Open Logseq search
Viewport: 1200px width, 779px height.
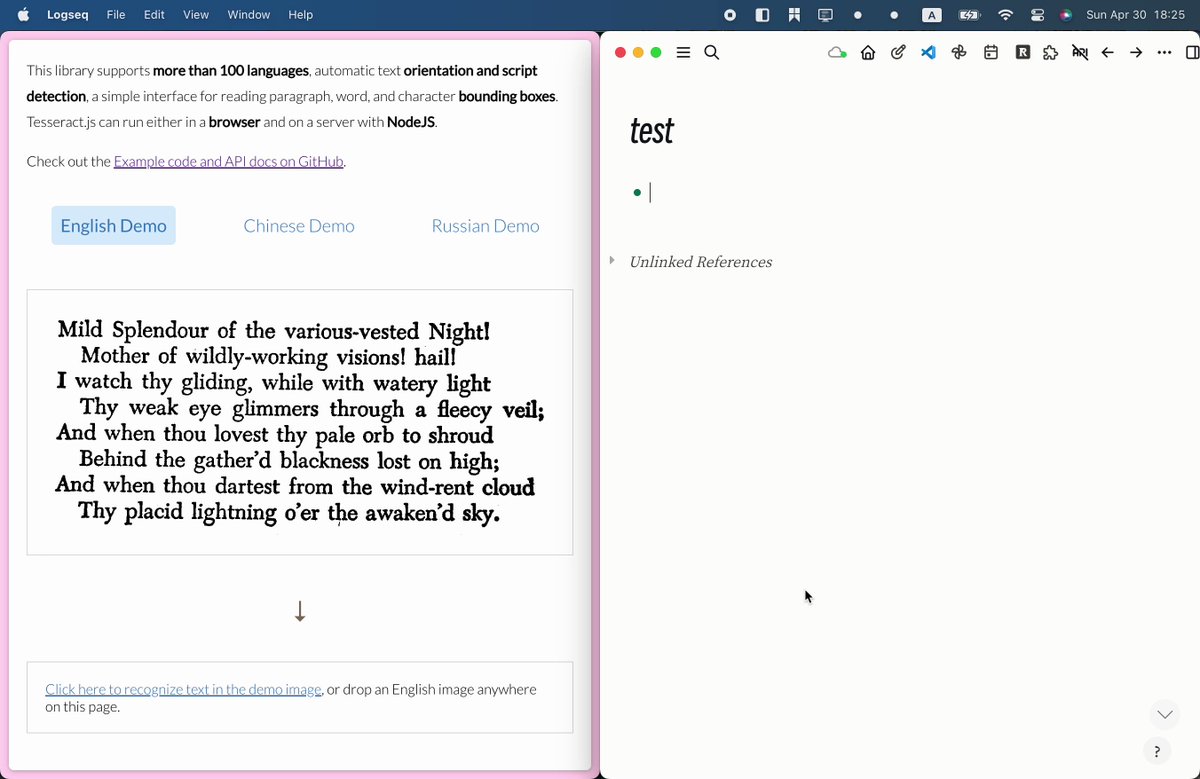[711, 52]
